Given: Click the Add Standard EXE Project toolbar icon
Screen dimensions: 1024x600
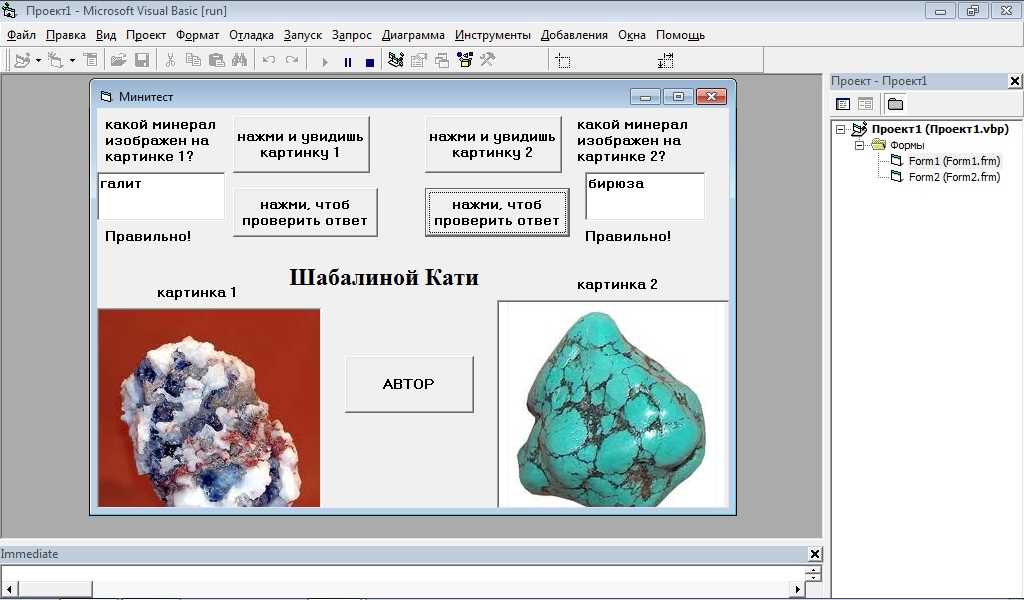Looking at the screenshot, I should click(x=22, y=61).
